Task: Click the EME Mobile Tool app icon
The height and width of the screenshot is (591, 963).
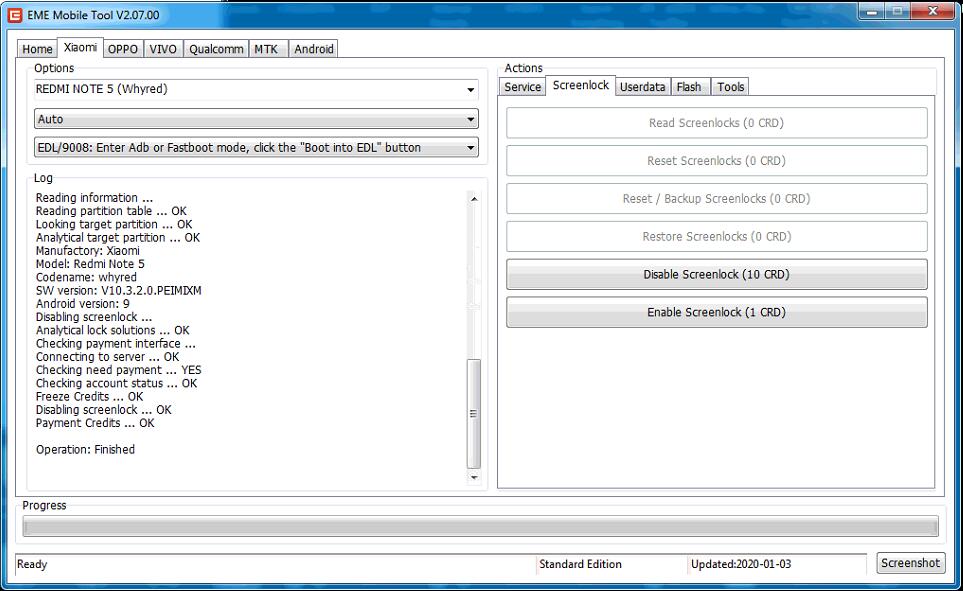Action: (15, 15)
